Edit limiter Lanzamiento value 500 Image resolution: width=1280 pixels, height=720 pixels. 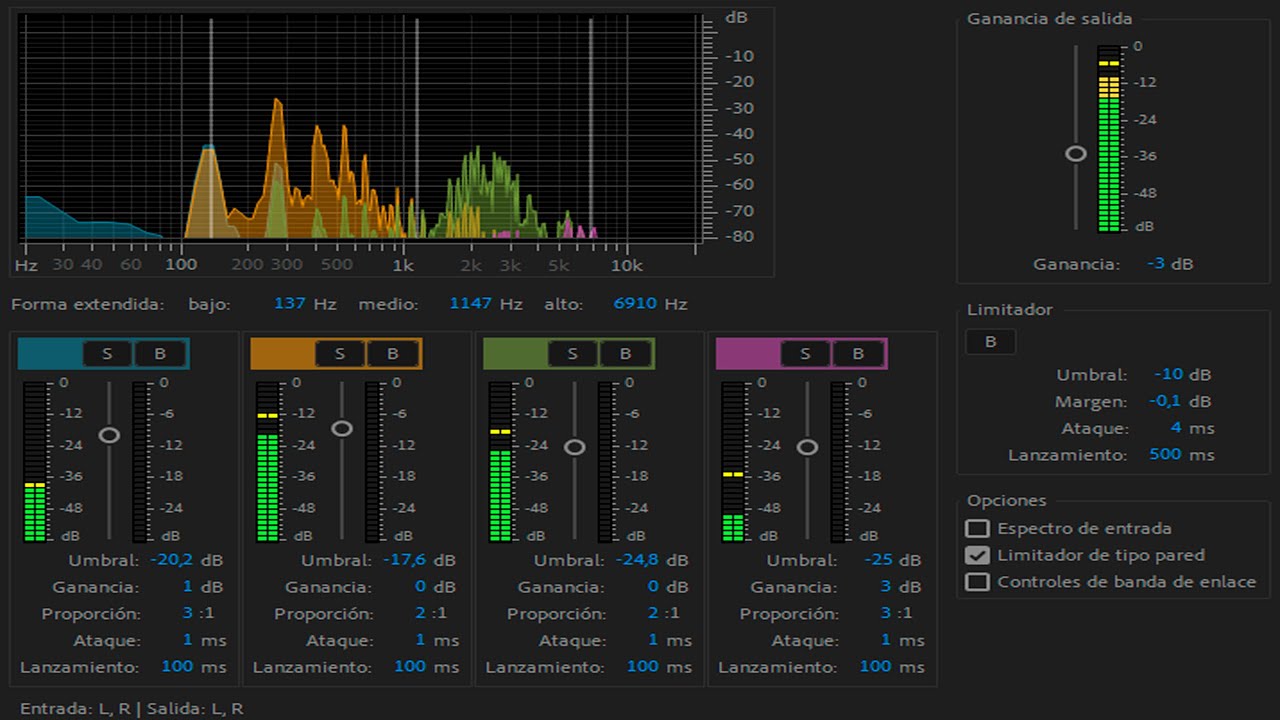pos(1166,454)
